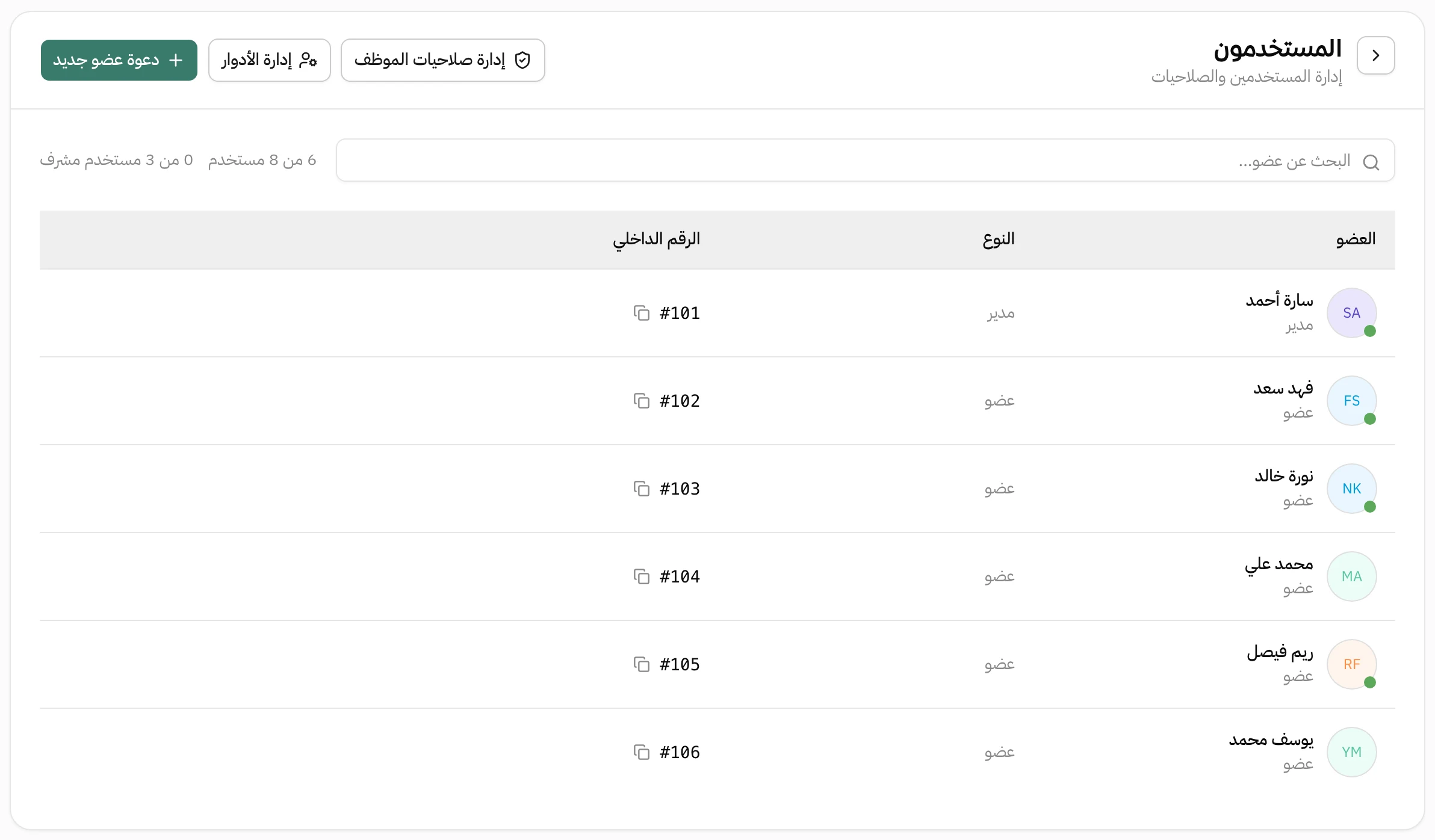Copy extension number #103
Viewport: 1435px width, 840px height.
point(642,489)
